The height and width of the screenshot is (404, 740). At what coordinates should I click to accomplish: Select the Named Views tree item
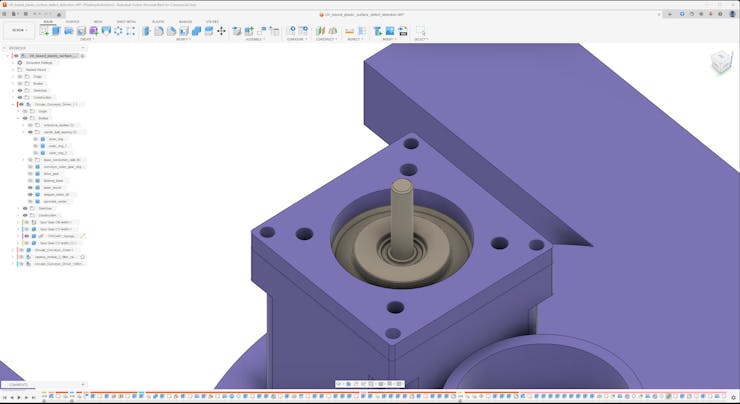tap(36, 69)
